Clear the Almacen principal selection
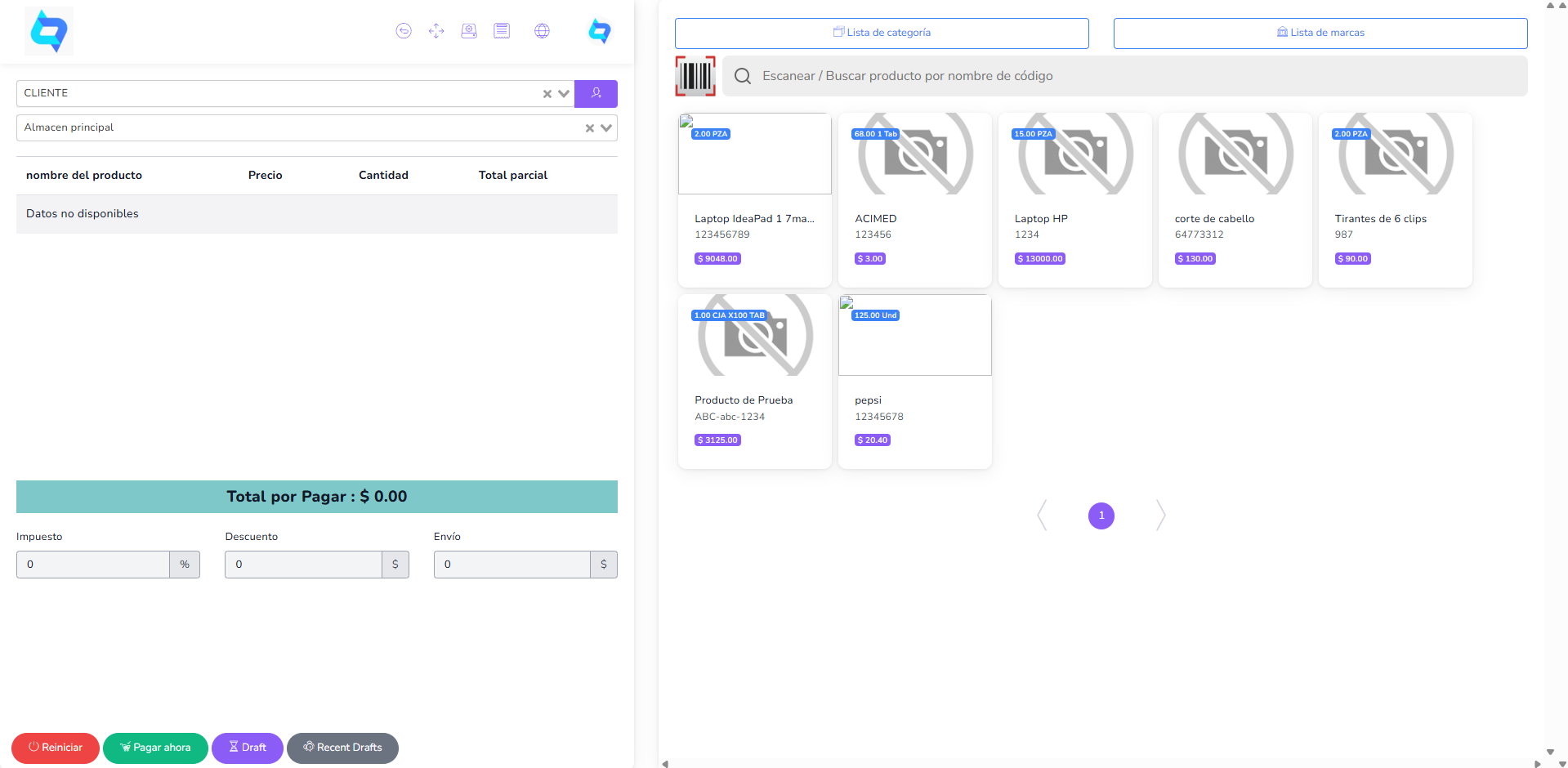The width and height of the screenshot is (1568, 768). coord(589,128)
